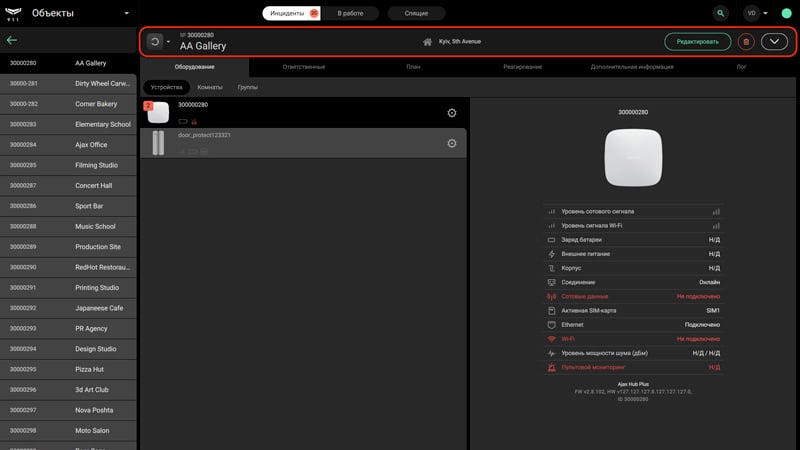Open the search magnifier icon
Screen dimensions: 800x450
(720, 13)
